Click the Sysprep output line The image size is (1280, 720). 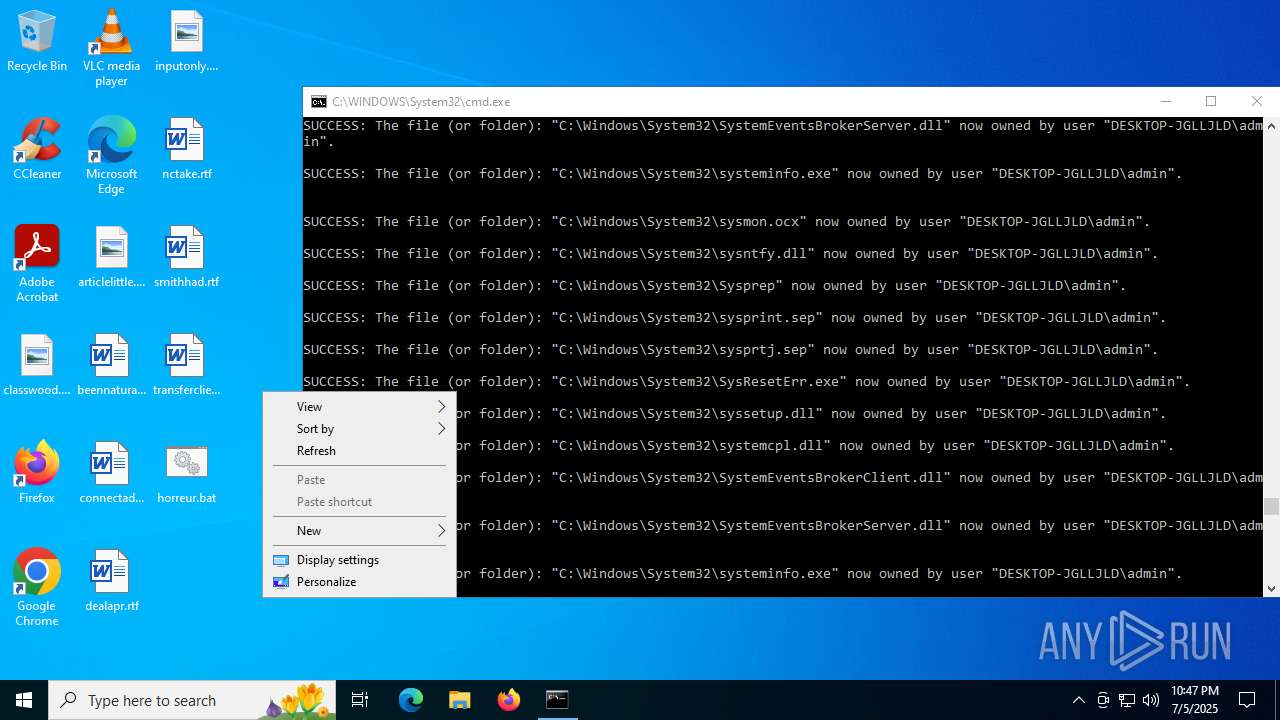(x=715, y=285)
